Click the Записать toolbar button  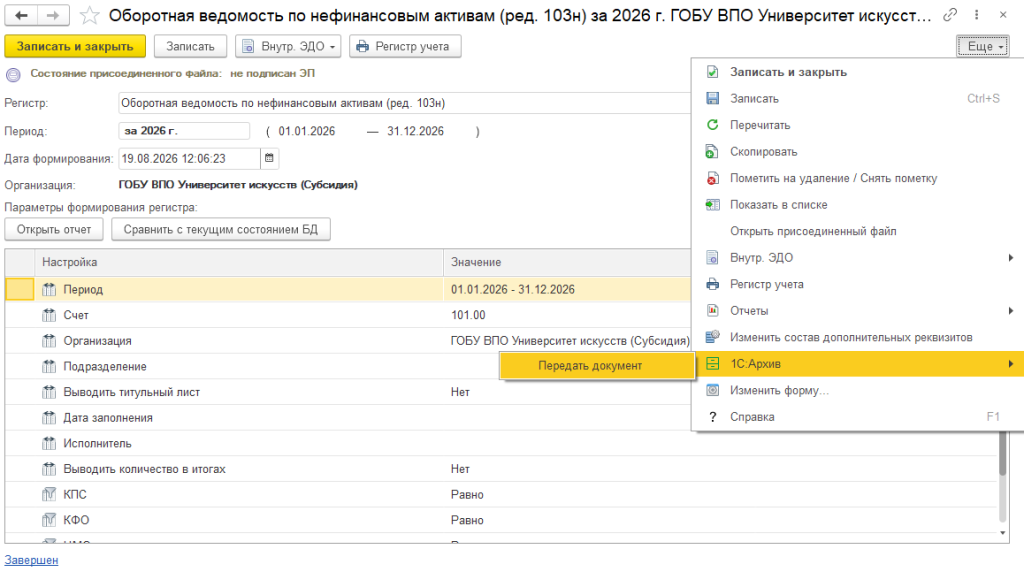coord(190,46)
